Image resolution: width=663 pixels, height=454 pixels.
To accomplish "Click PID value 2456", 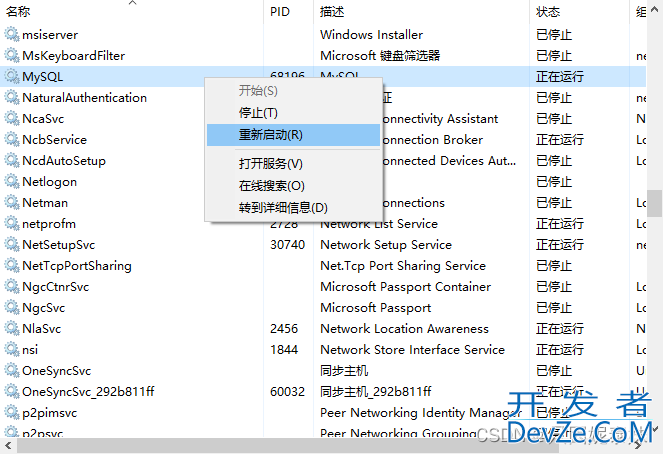I will pos(284,329).
